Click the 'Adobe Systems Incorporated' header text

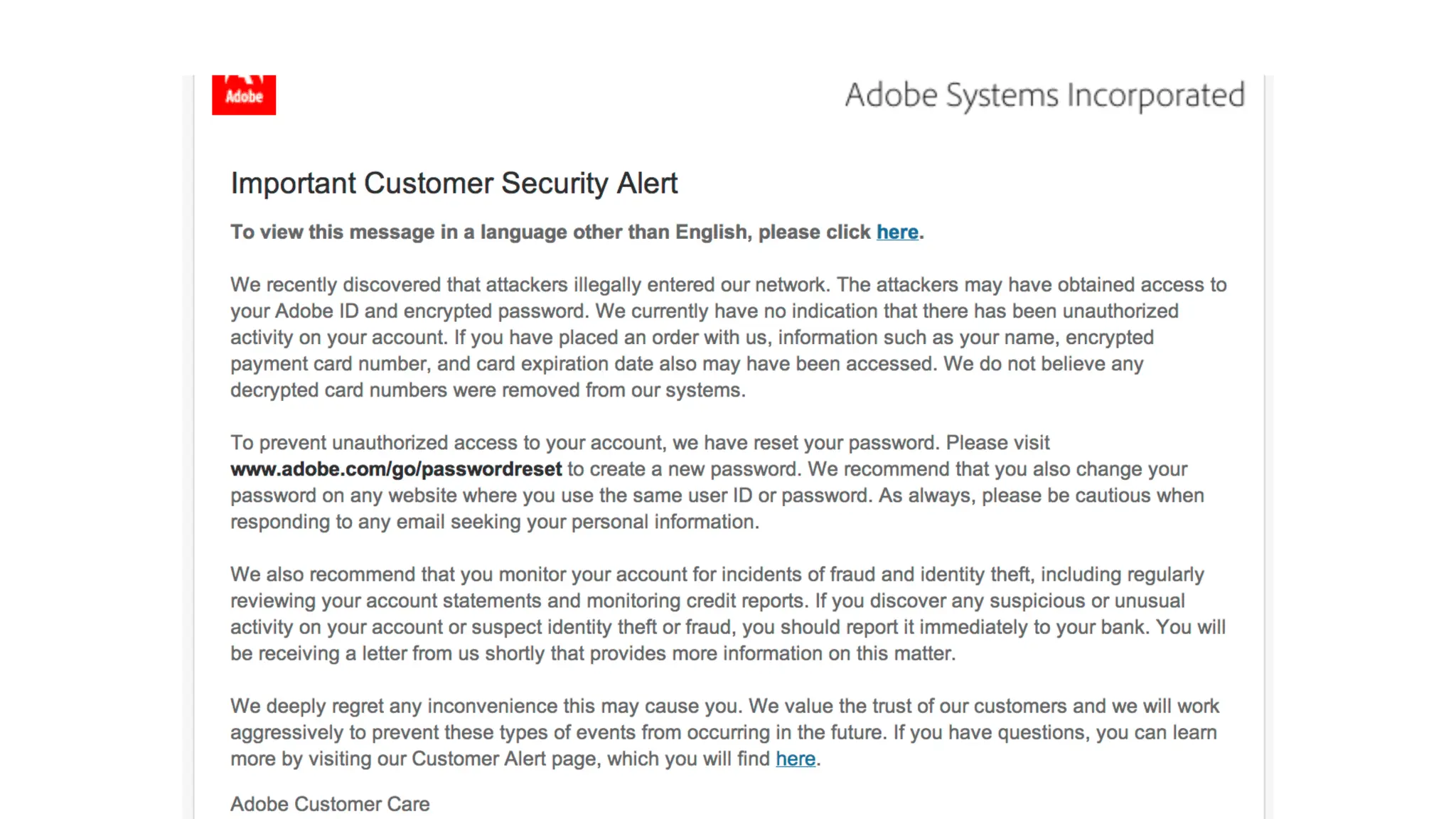click(x=1044, y=95)
